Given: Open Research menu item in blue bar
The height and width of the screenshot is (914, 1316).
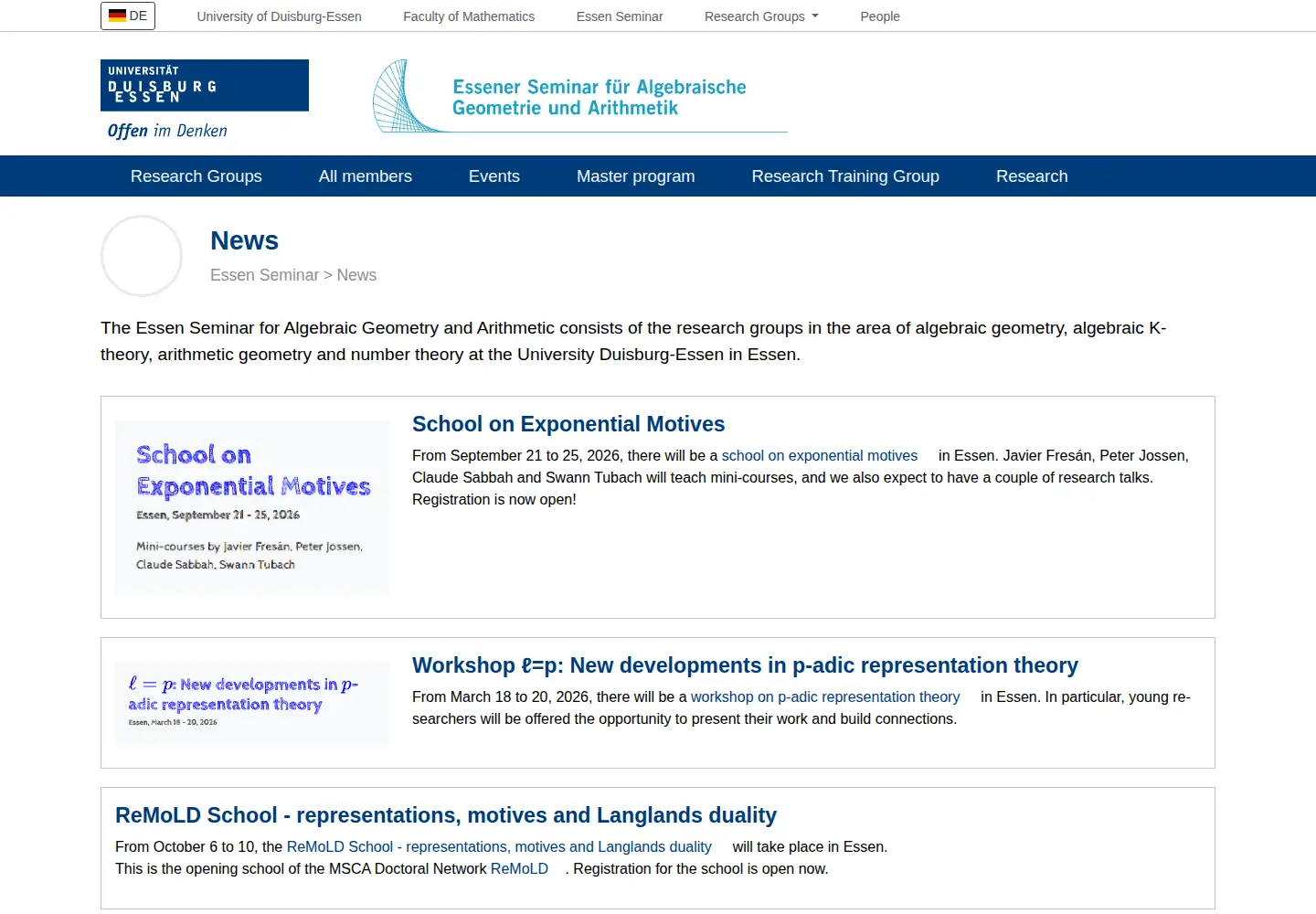Looking at the screenshot, I should 1032,176.
